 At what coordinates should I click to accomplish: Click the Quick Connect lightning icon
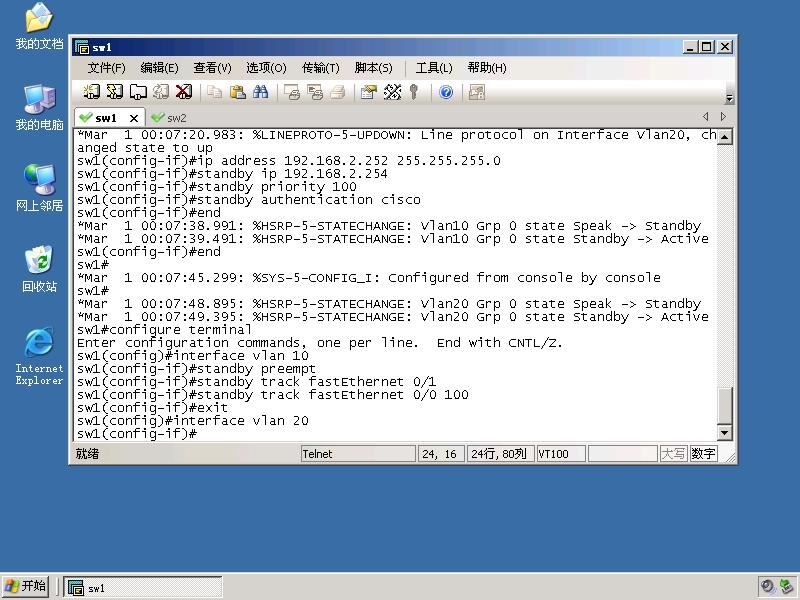(x=114, y=92)
